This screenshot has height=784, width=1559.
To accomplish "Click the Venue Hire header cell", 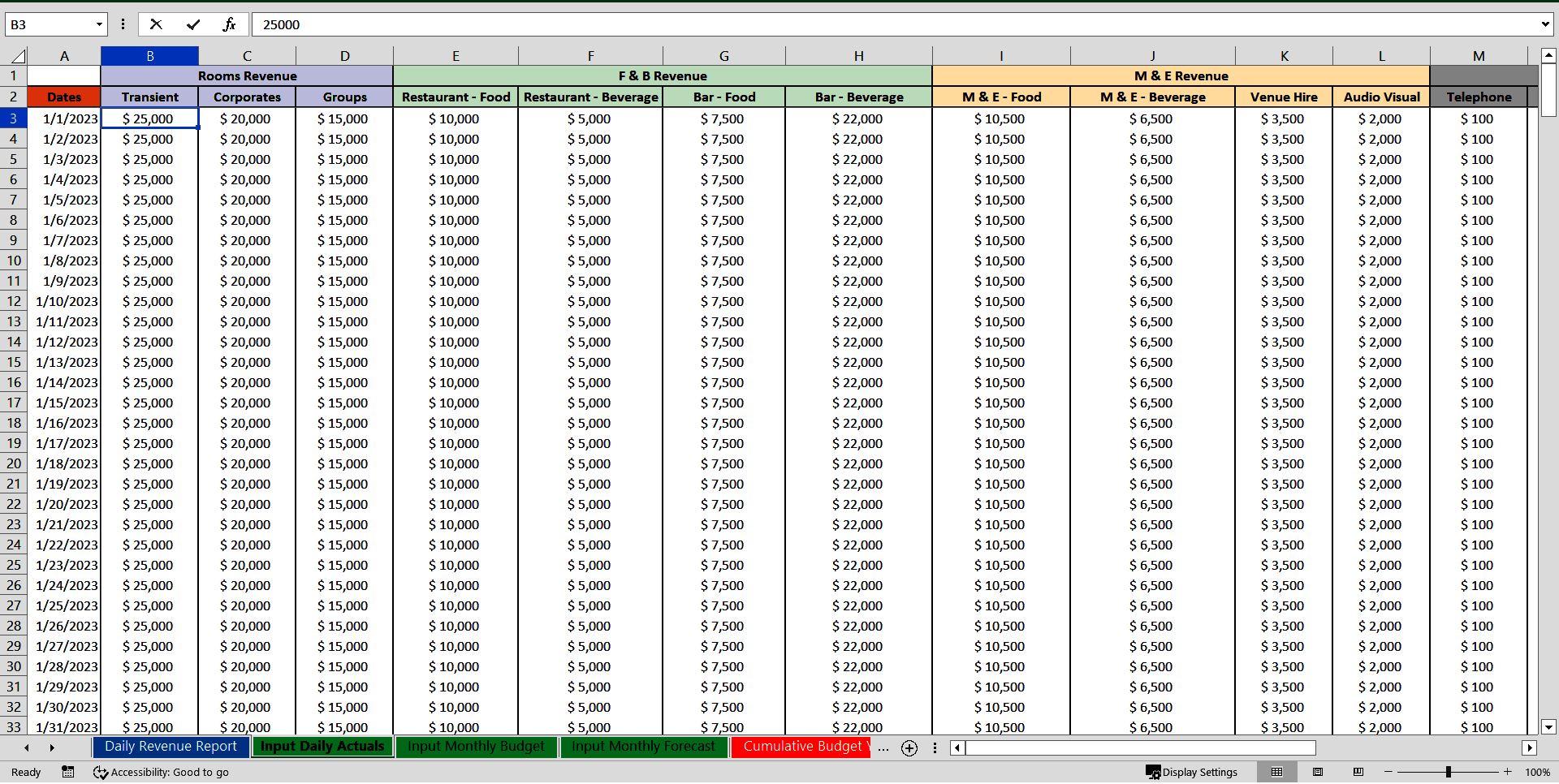I will (x=1284, y=97).
